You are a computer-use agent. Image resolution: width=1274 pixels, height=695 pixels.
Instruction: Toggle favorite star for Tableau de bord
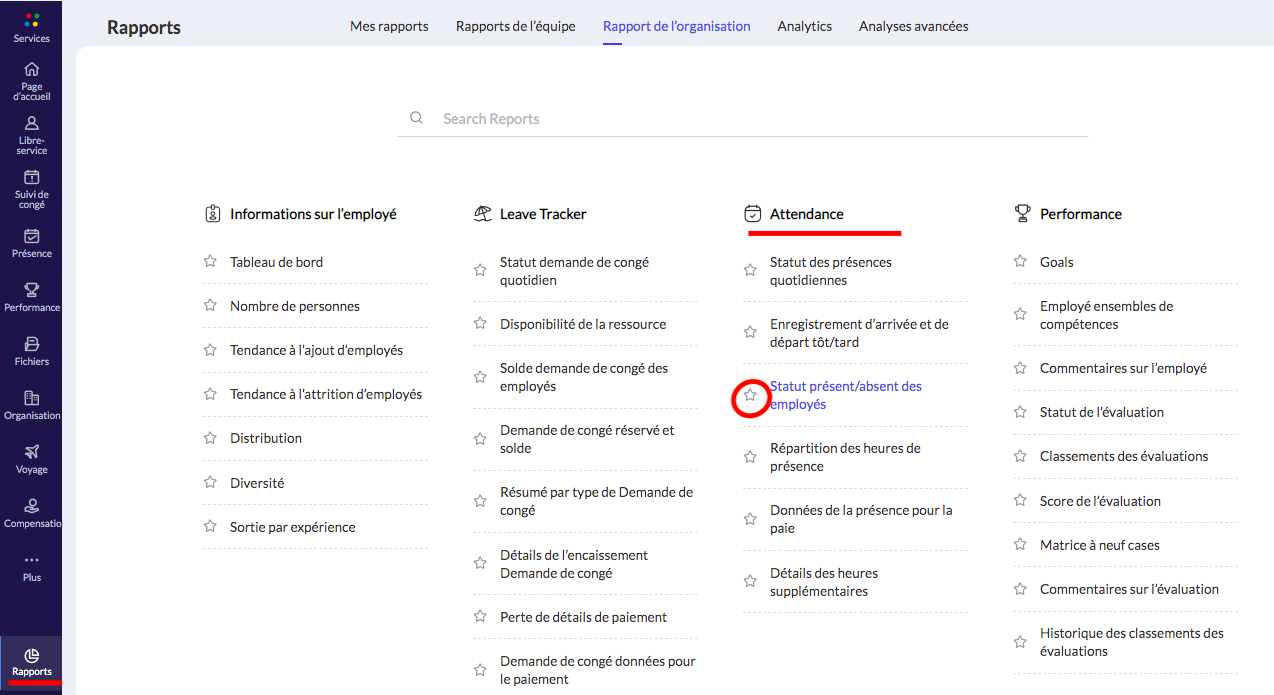210,261
